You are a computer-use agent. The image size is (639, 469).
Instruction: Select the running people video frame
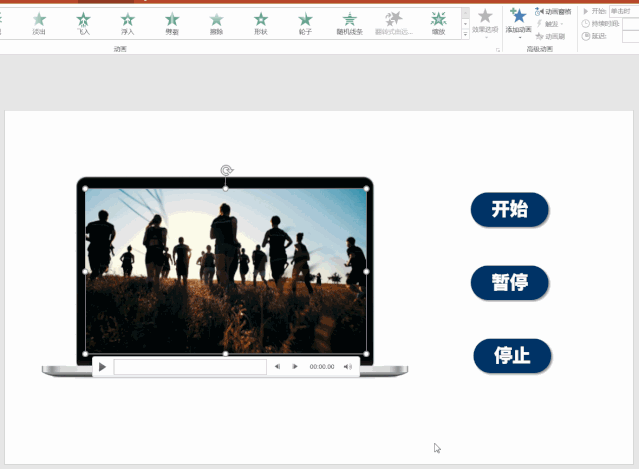coord(226,271)
